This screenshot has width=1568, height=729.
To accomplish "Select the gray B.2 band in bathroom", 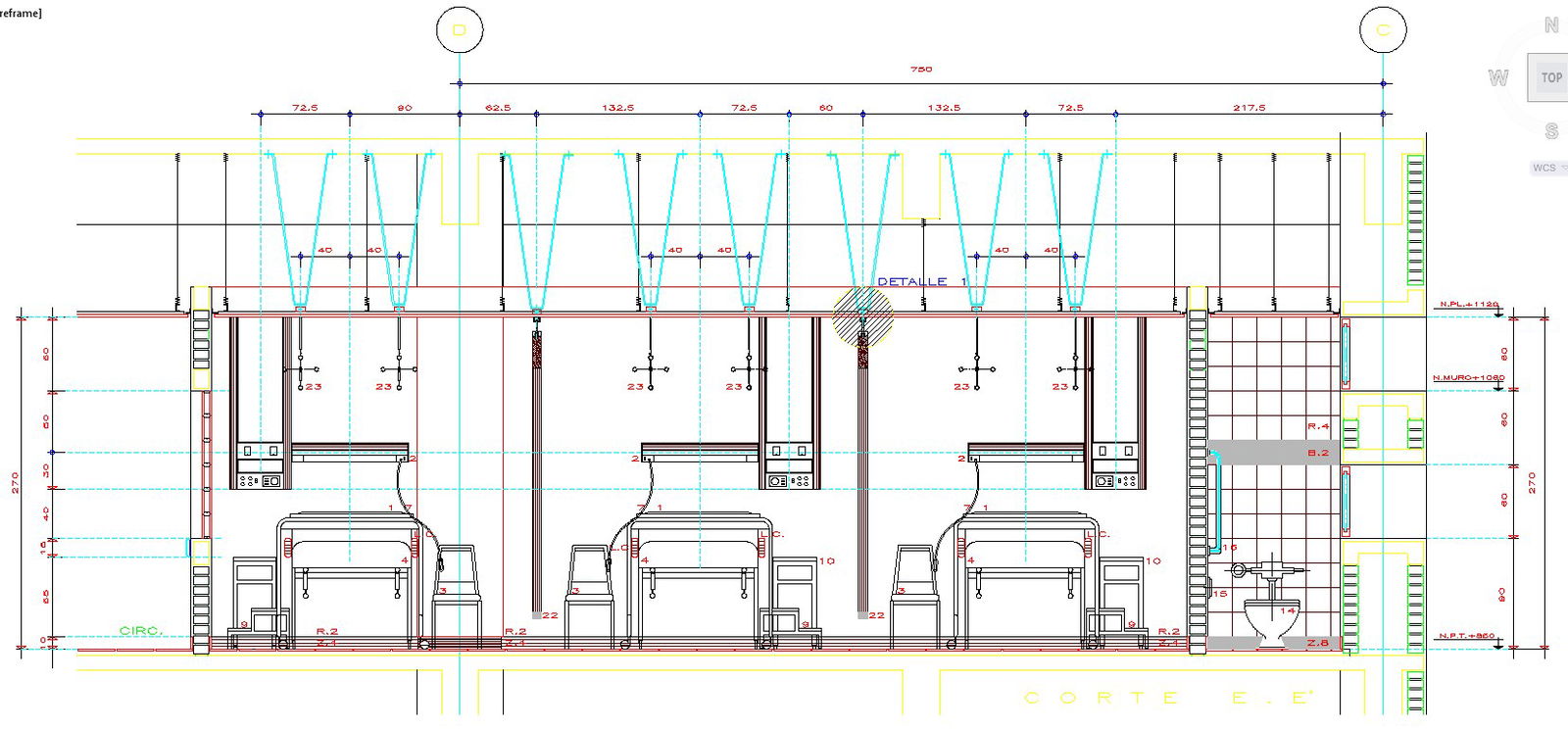I will 1274,453.
